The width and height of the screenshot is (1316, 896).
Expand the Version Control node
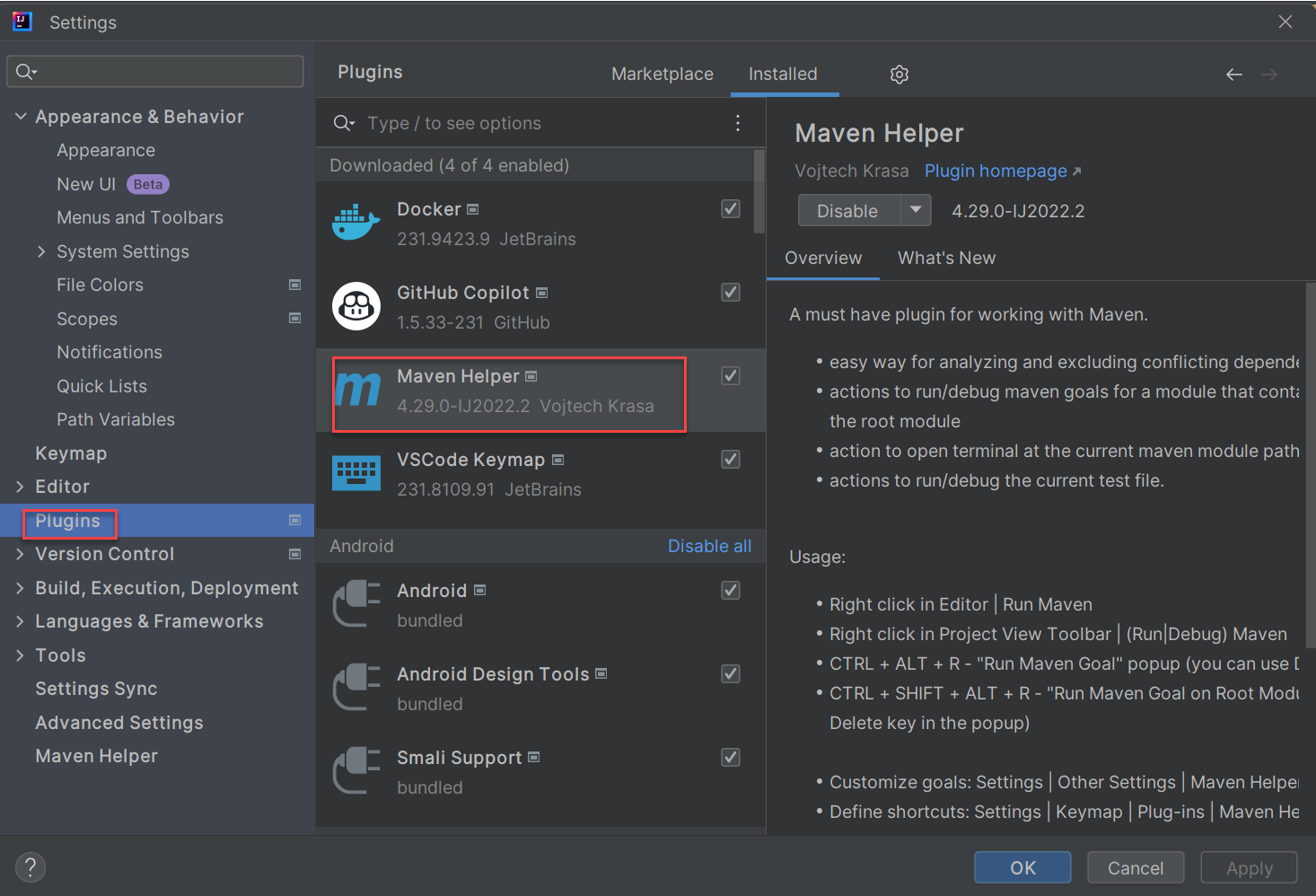(20, 554)
